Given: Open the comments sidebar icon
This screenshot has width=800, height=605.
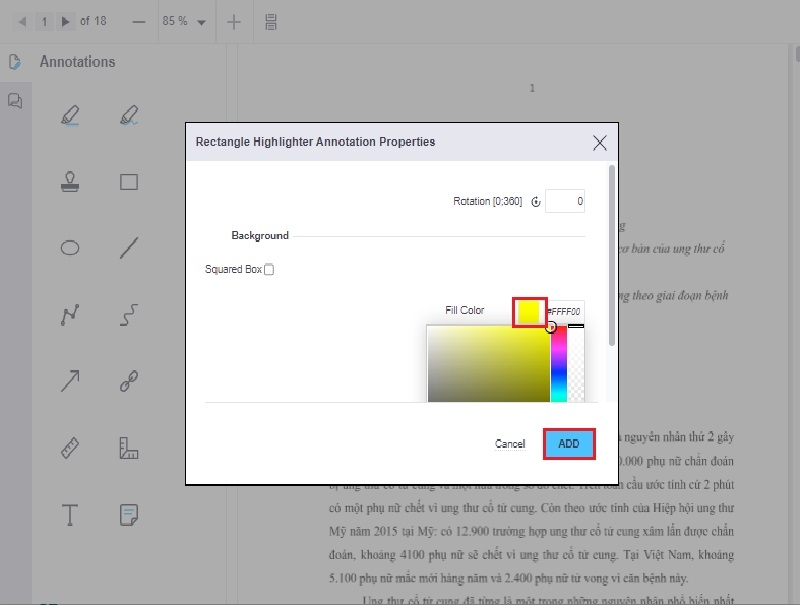Looking at the screenshot, I should [x=15, y=100].
